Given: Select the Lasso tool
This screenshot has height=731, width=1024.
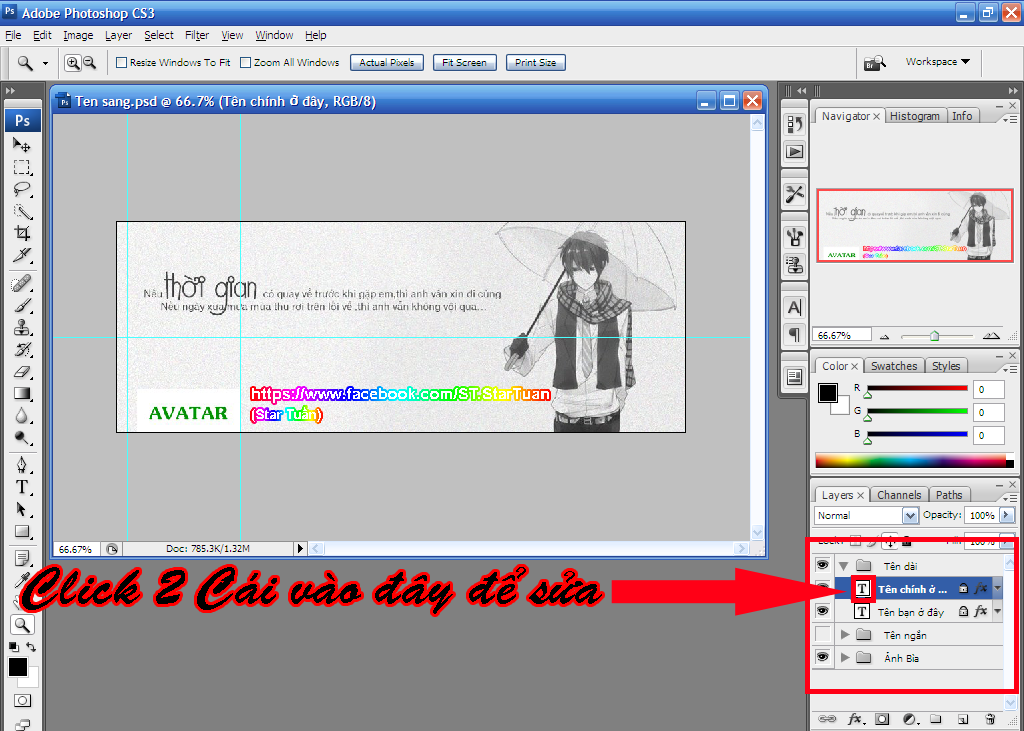Looking at the screenshot, I should (x=22, y=189).
